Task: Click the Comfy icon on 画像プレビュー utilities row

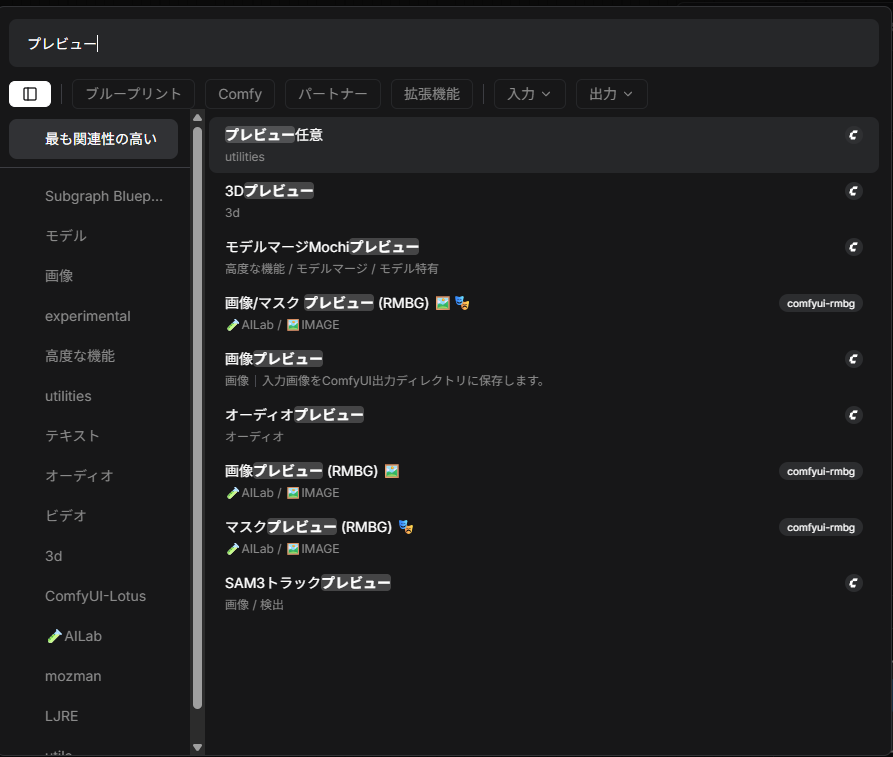Action: click(x=853, y=359)
